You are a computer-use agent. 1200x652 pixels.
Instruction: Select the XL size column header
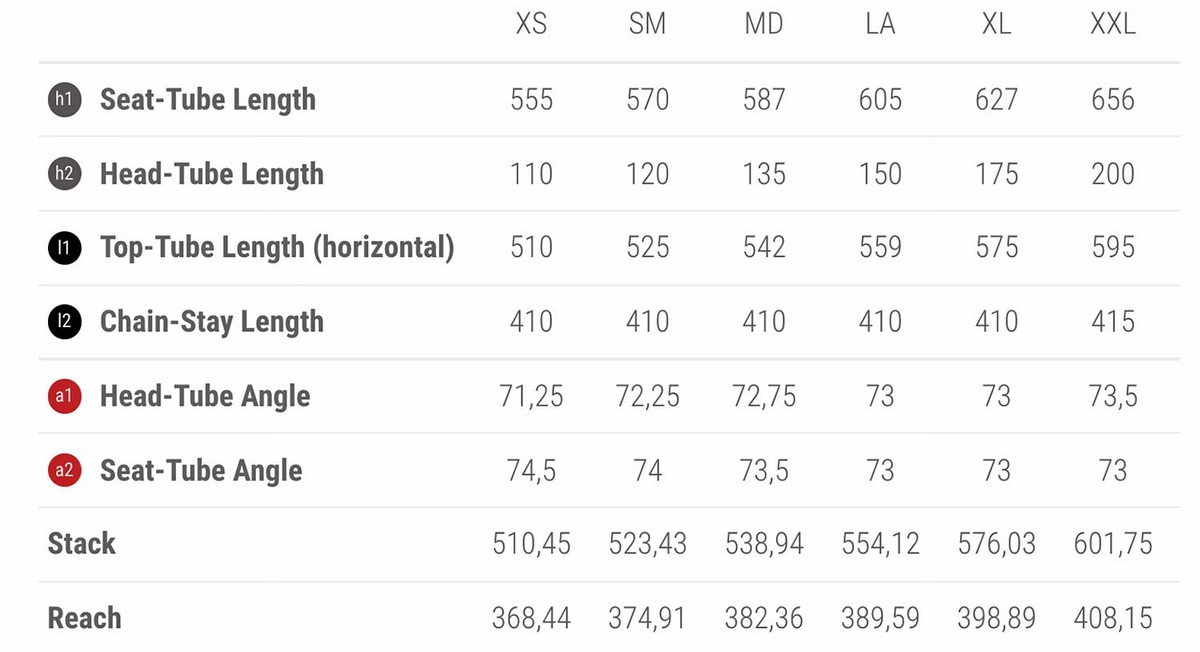click(996, 24)
